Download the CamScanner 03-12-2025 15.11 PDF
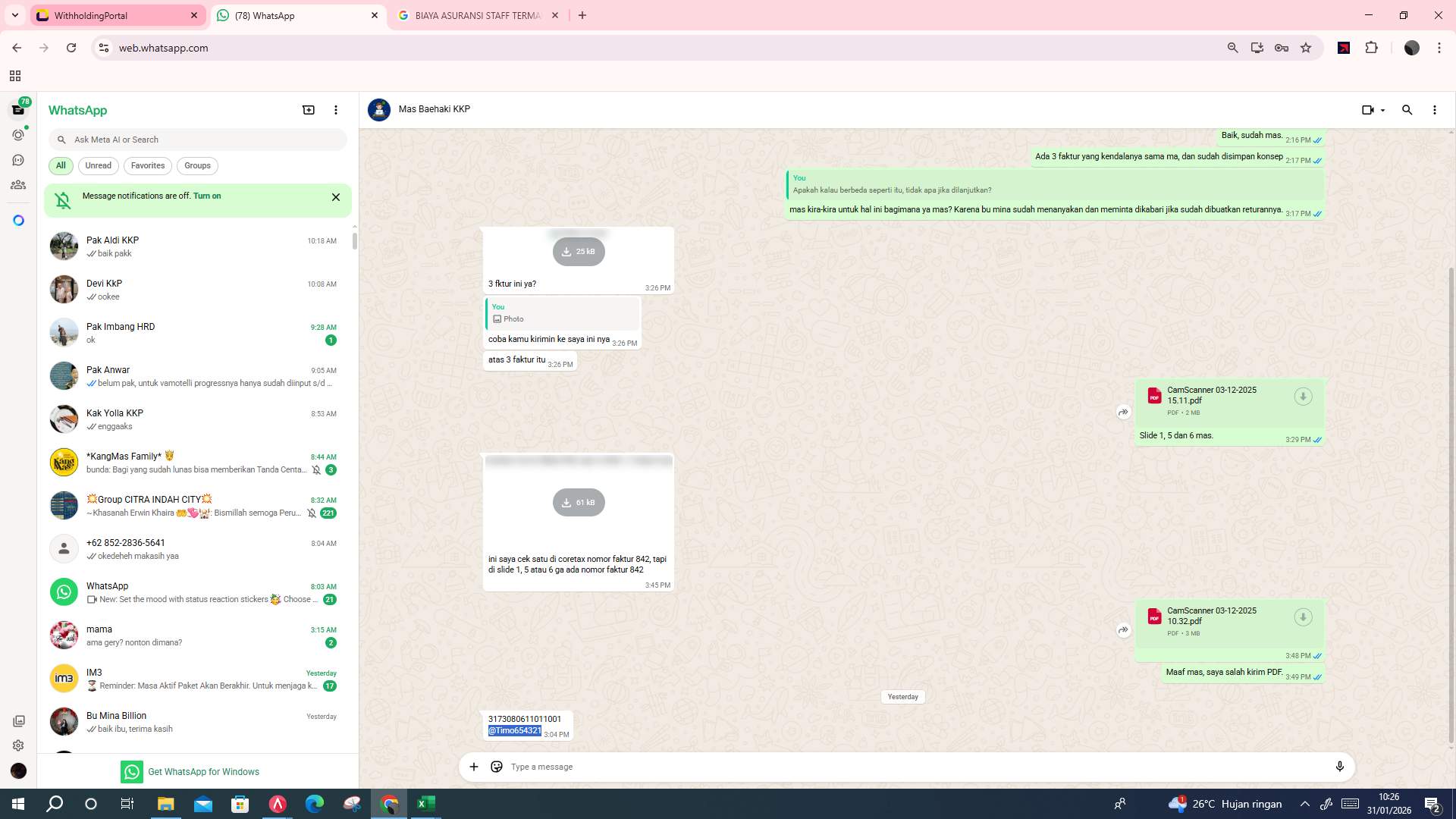 pyautogui.click(x=1303, y=396)
